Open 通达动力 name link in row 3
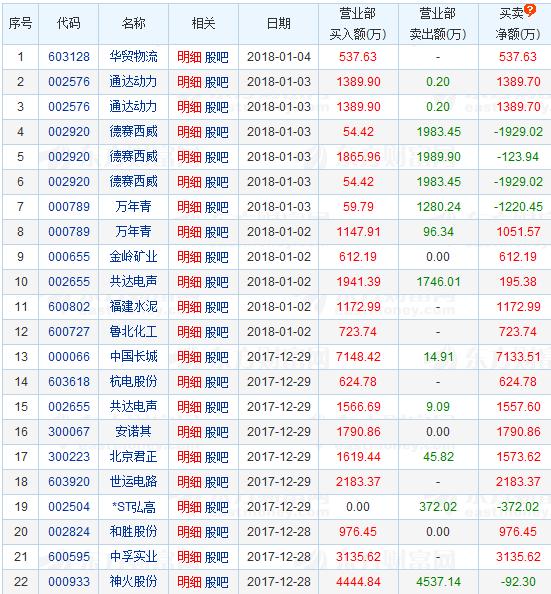Image resolution: width=551 pixels, height=594 pixels. point(133,107)
